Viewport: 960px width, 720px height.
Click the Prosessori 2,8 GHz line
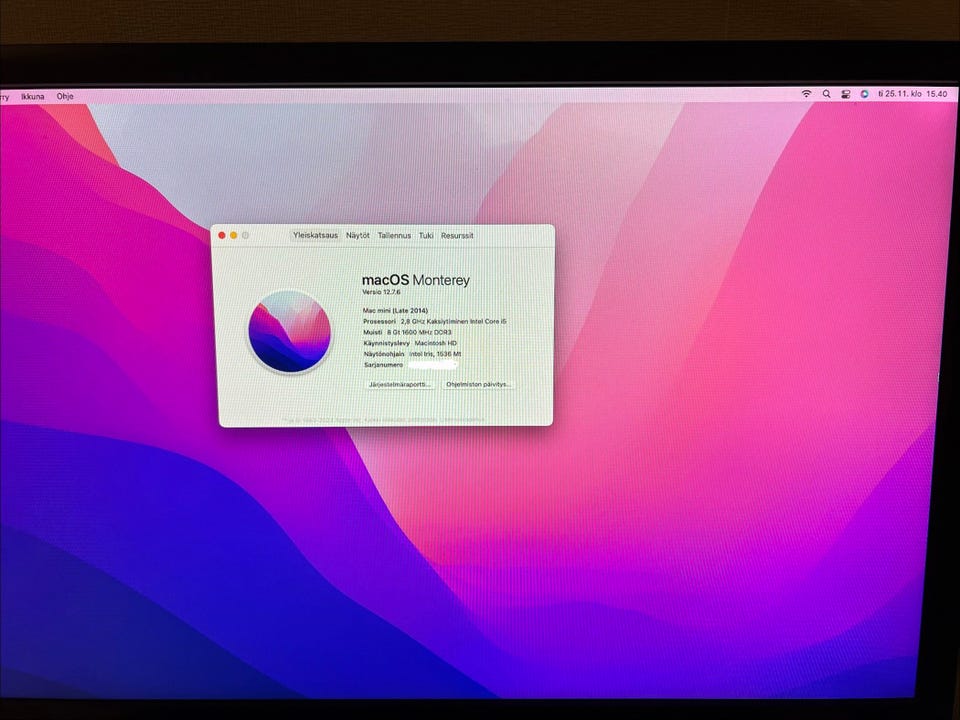coord(435,321)
